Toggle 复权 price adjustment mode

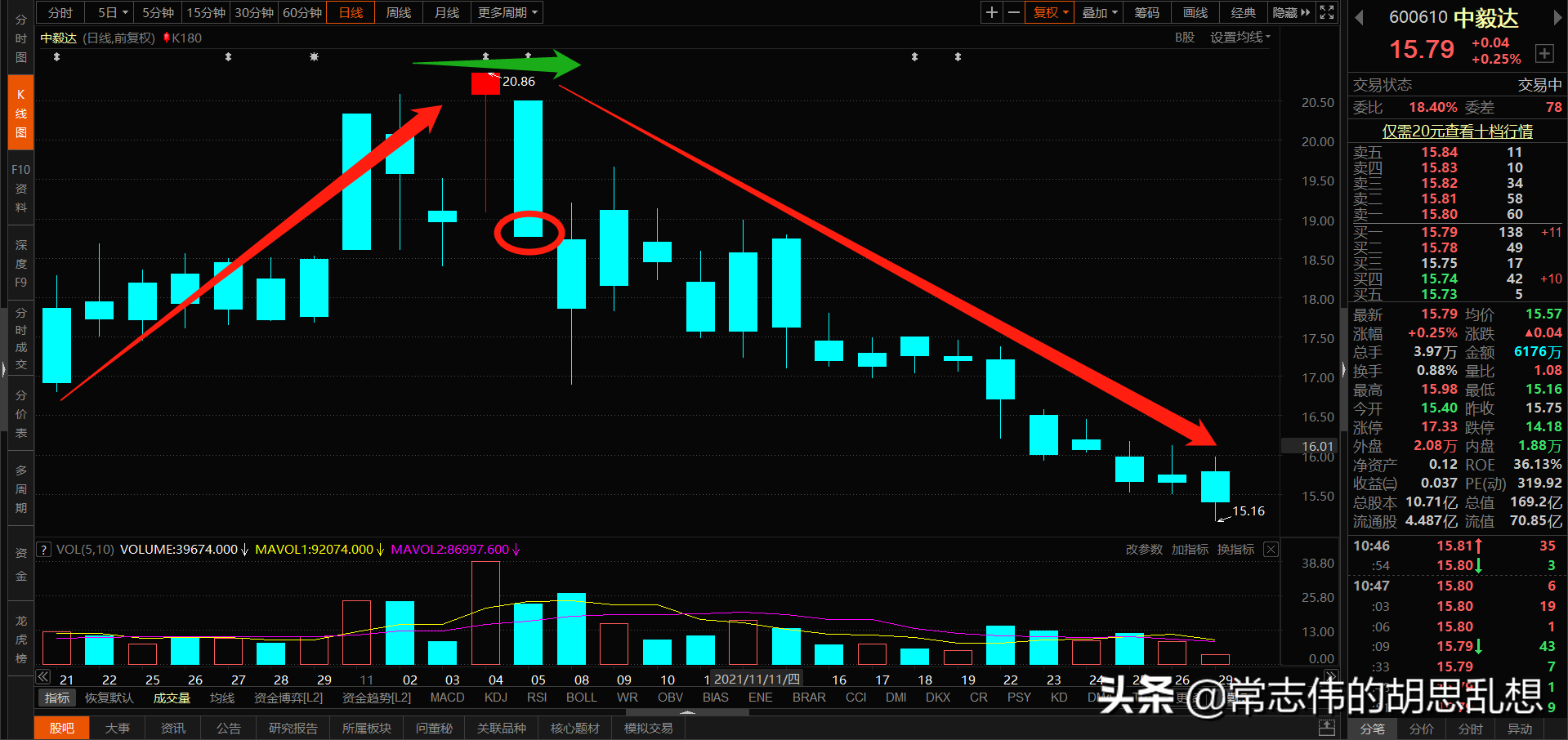[1048, 12]
